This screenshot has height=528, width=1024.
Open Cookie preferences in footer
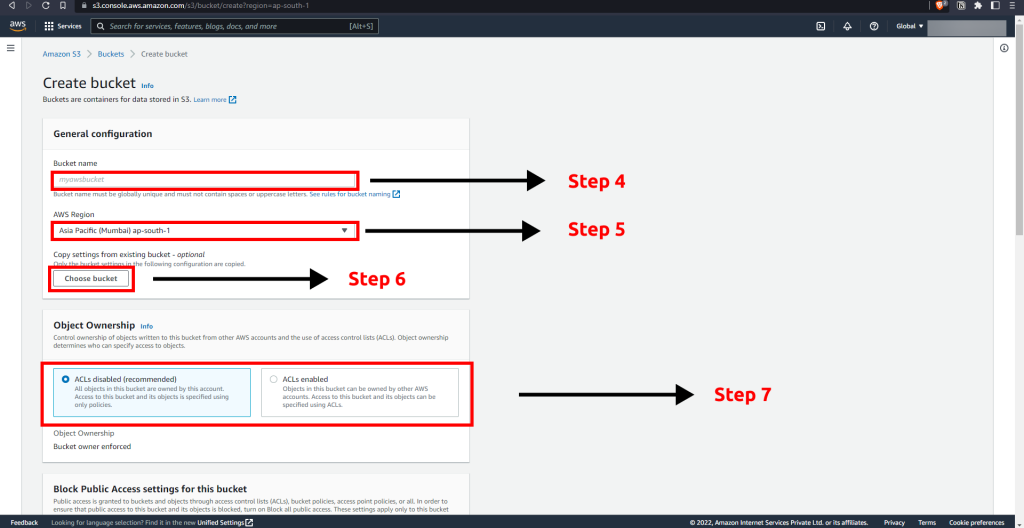click(976, 523)
